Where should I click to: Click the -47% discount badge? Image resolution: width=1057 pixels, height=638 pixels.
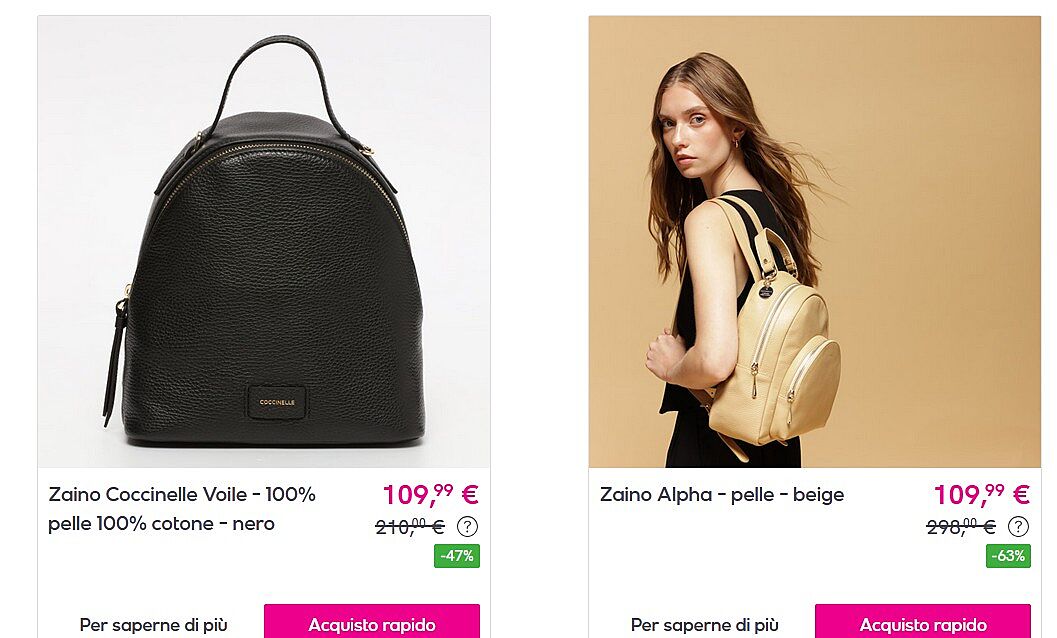[x=457, y=556]
